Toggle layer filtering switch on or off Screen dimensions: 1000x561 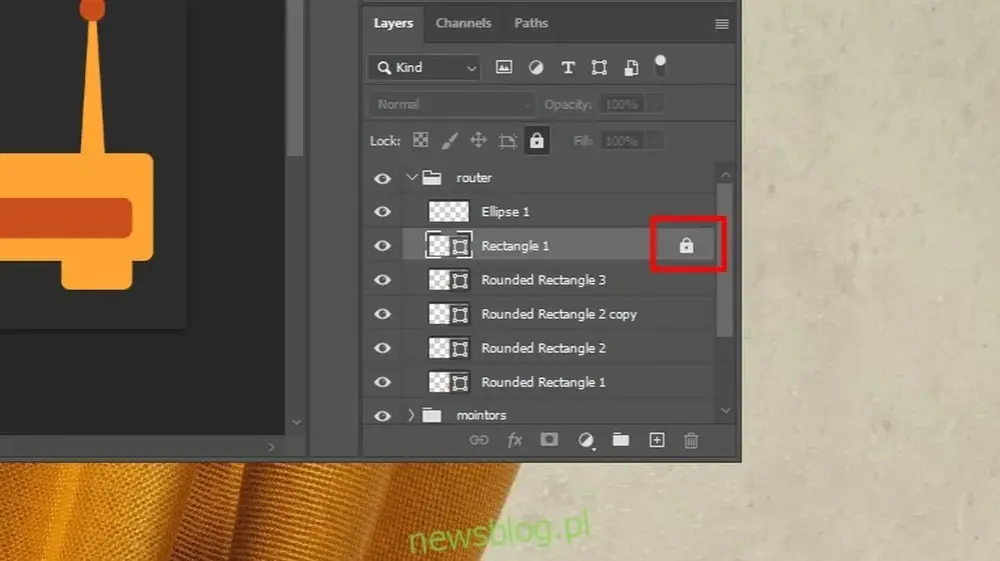[660, 66]
